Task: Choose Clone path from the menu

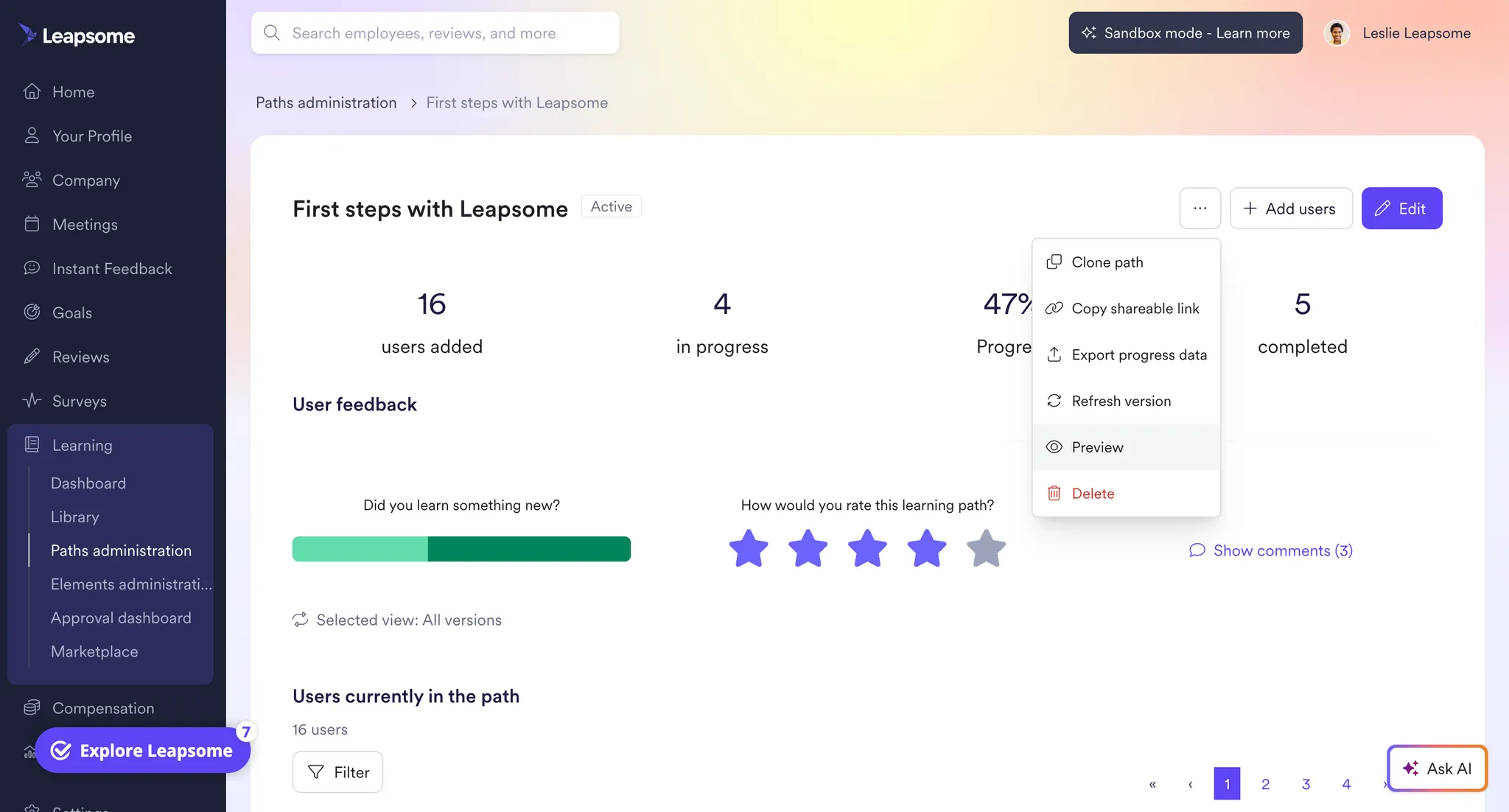Action: [1107, 262]
